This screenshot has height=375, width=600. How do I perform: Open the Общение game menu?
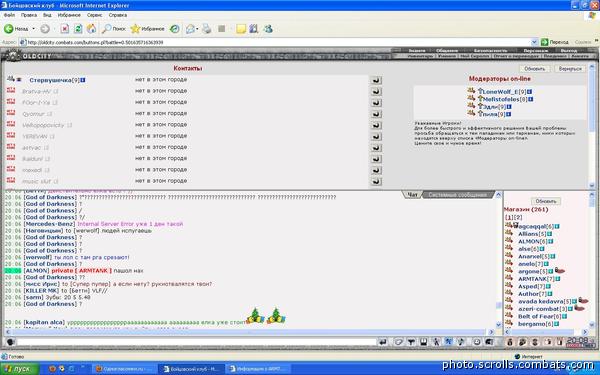pos(447,51)
